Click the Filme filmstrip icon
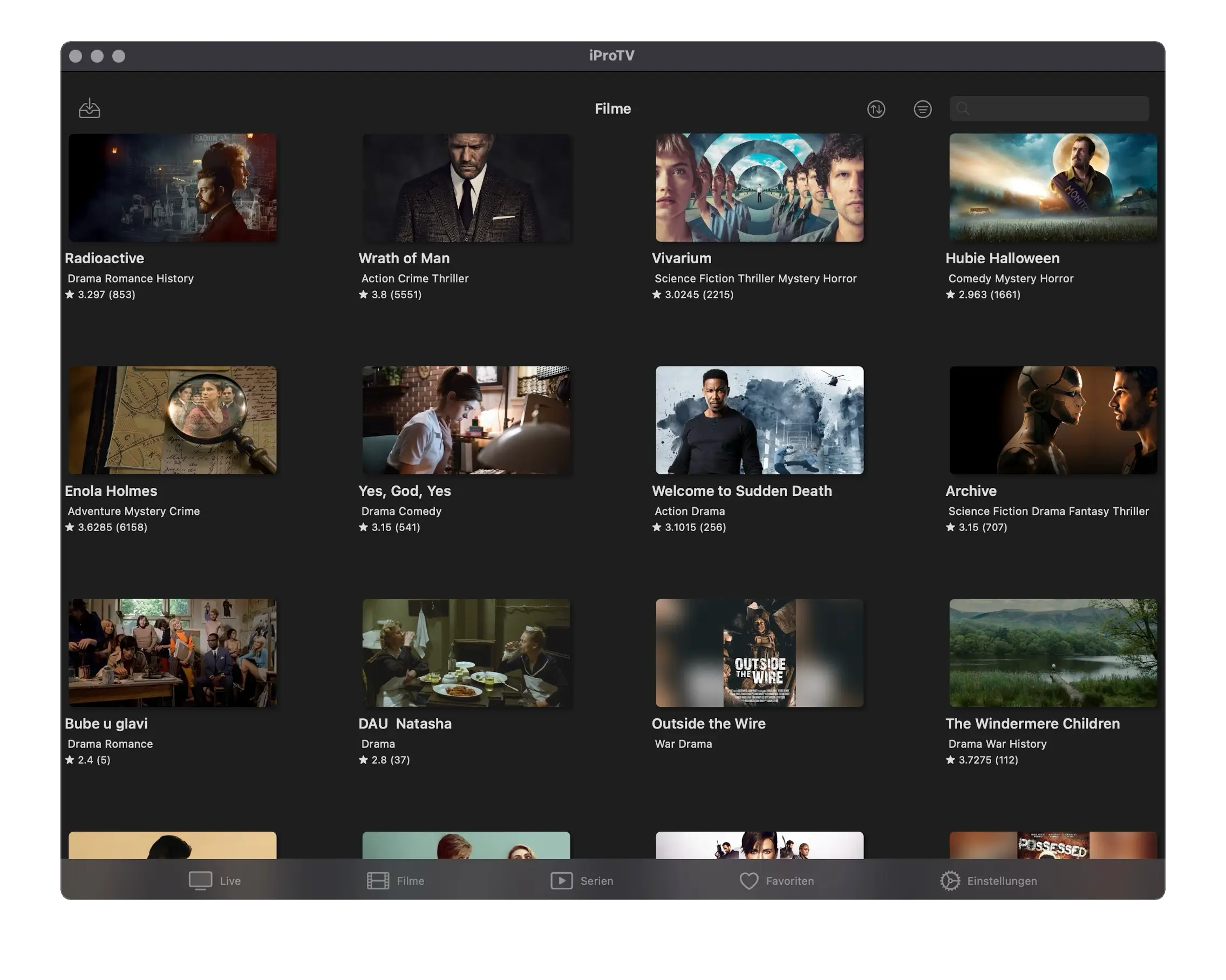Viewport: 1226px width, 980px height. [378, 881]
